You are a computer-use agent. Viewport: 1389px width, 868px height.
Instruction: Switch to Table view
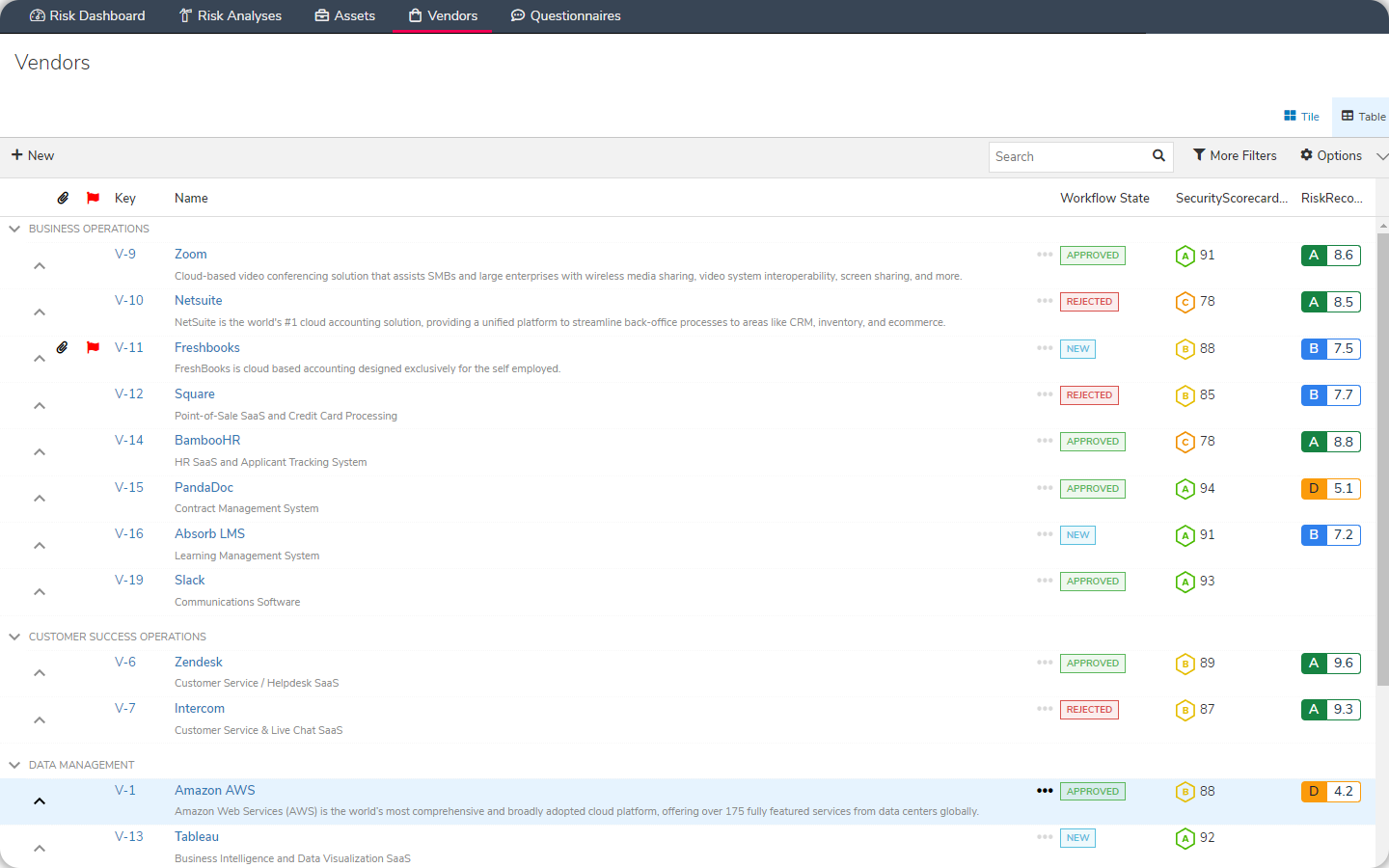click(1362, 116)
